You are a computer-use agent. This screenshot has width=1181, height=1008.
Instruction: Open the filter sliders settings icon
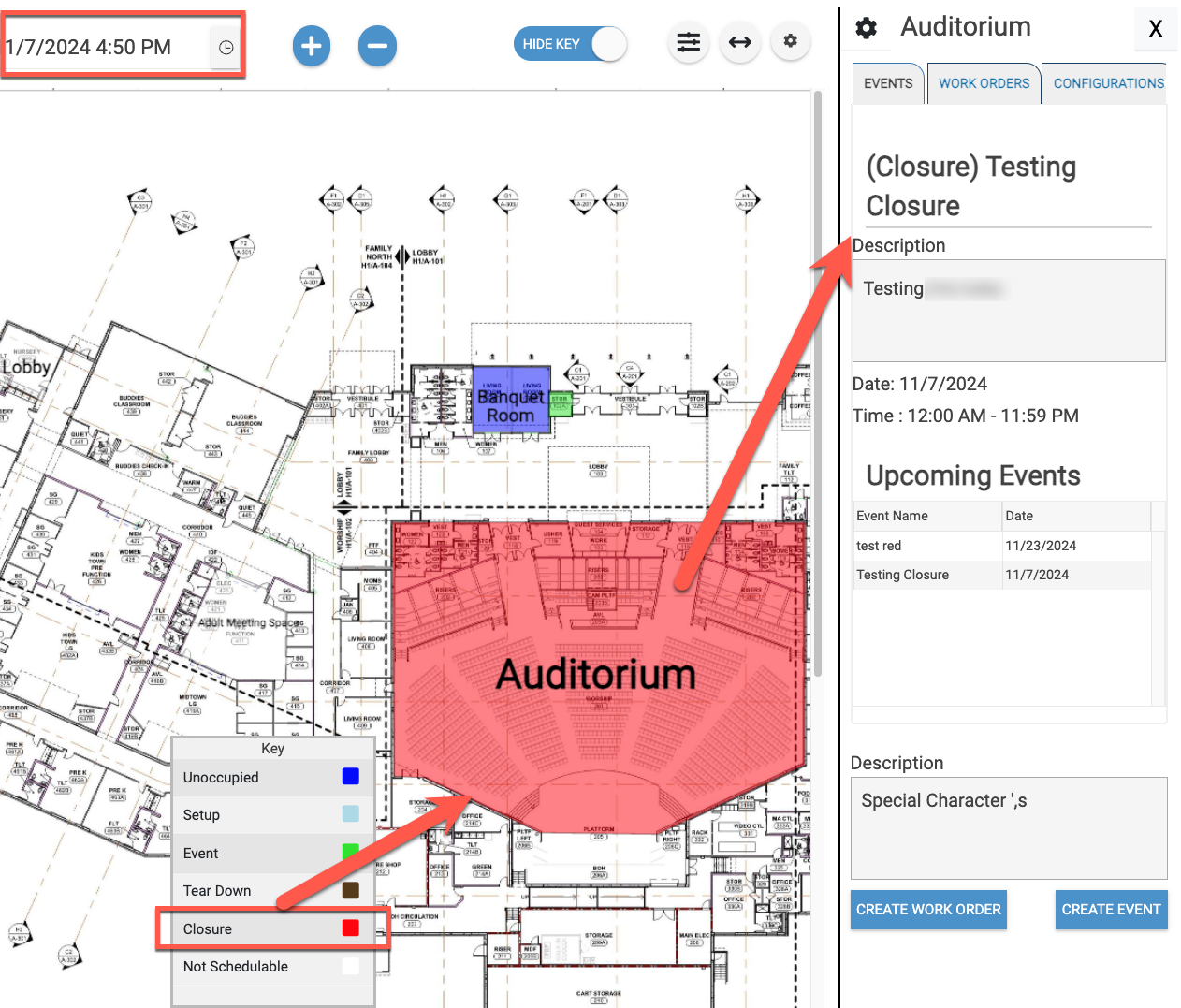[x=688, y=42]
